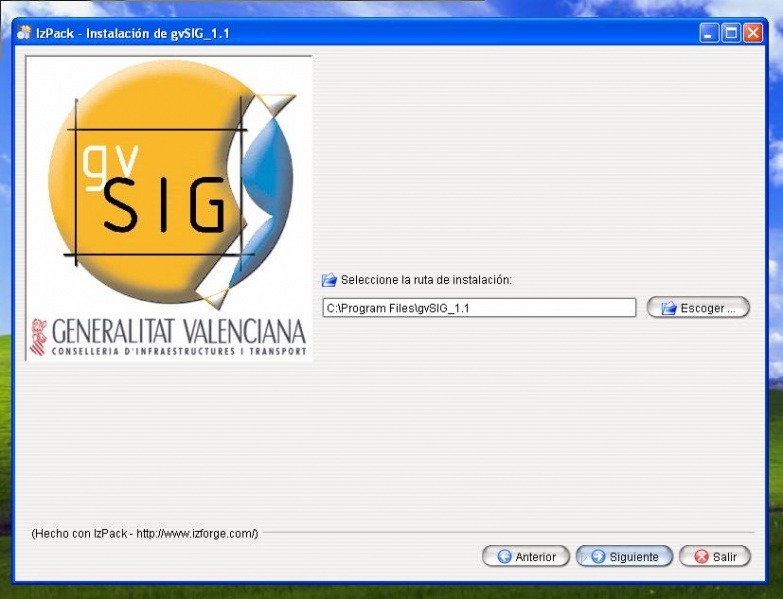Click the blue back arrow icon on Anterior
Screen dimensions: 783x599
[504, 557]
